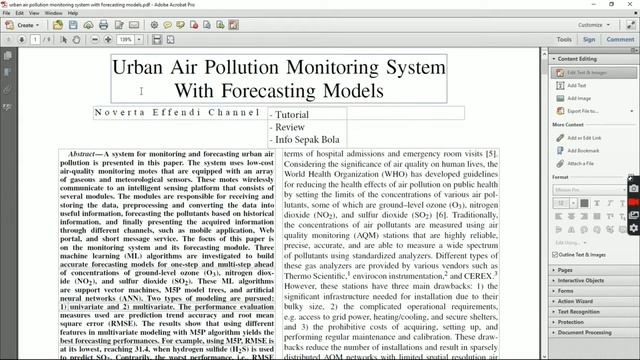
Task: Click the gear settings icon in toolbar
Action: 154,25
